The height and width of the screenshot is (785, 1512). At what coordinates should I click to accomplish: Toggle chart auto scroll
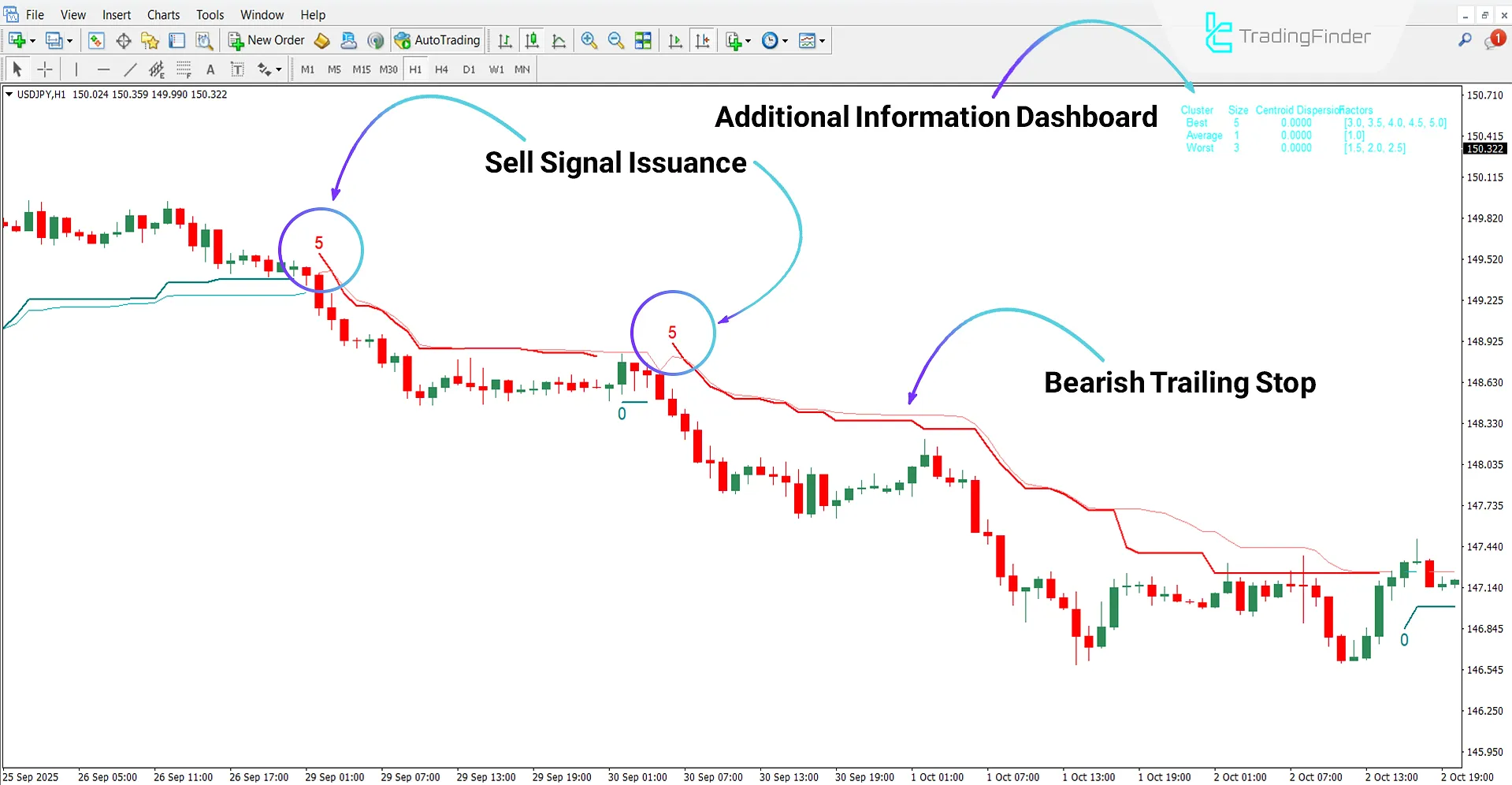pyautogui.click(x=674, y=40)
